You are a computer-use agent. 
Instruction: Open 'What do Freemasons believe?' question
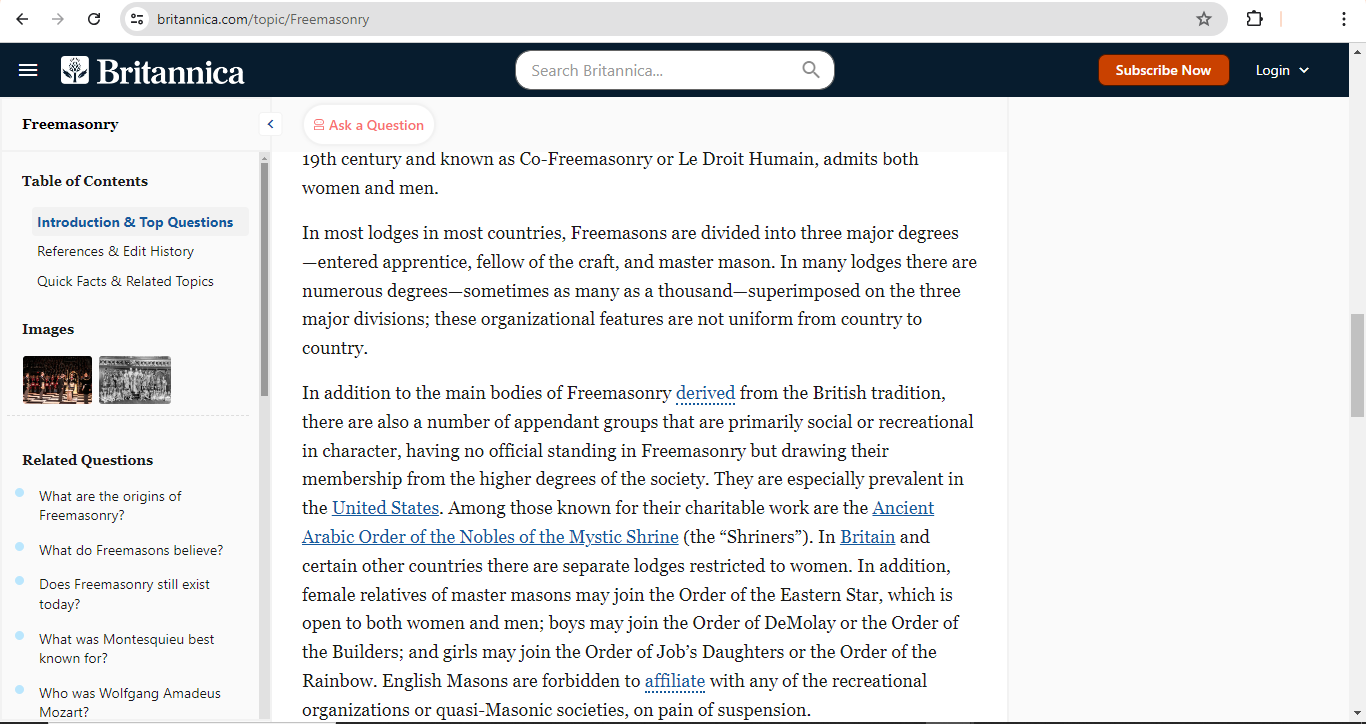(131, 550)
